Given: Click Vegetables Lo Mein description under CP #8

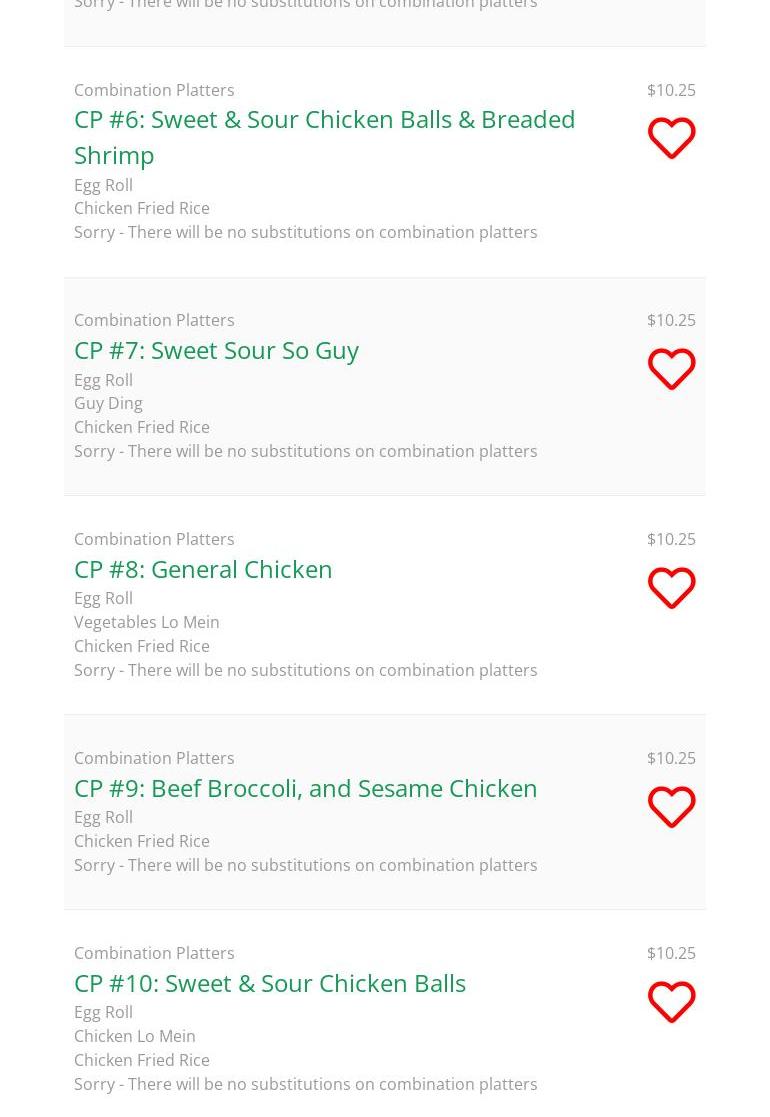Looking at the screenshot, I should tap(147, 622).
